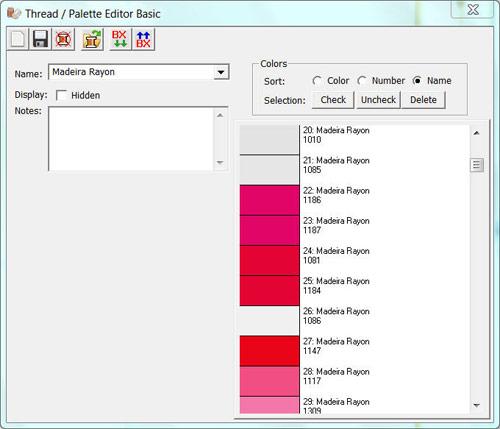Select light pink swatch for item 29
Screen dimensions: 500x429
point(269,405)
